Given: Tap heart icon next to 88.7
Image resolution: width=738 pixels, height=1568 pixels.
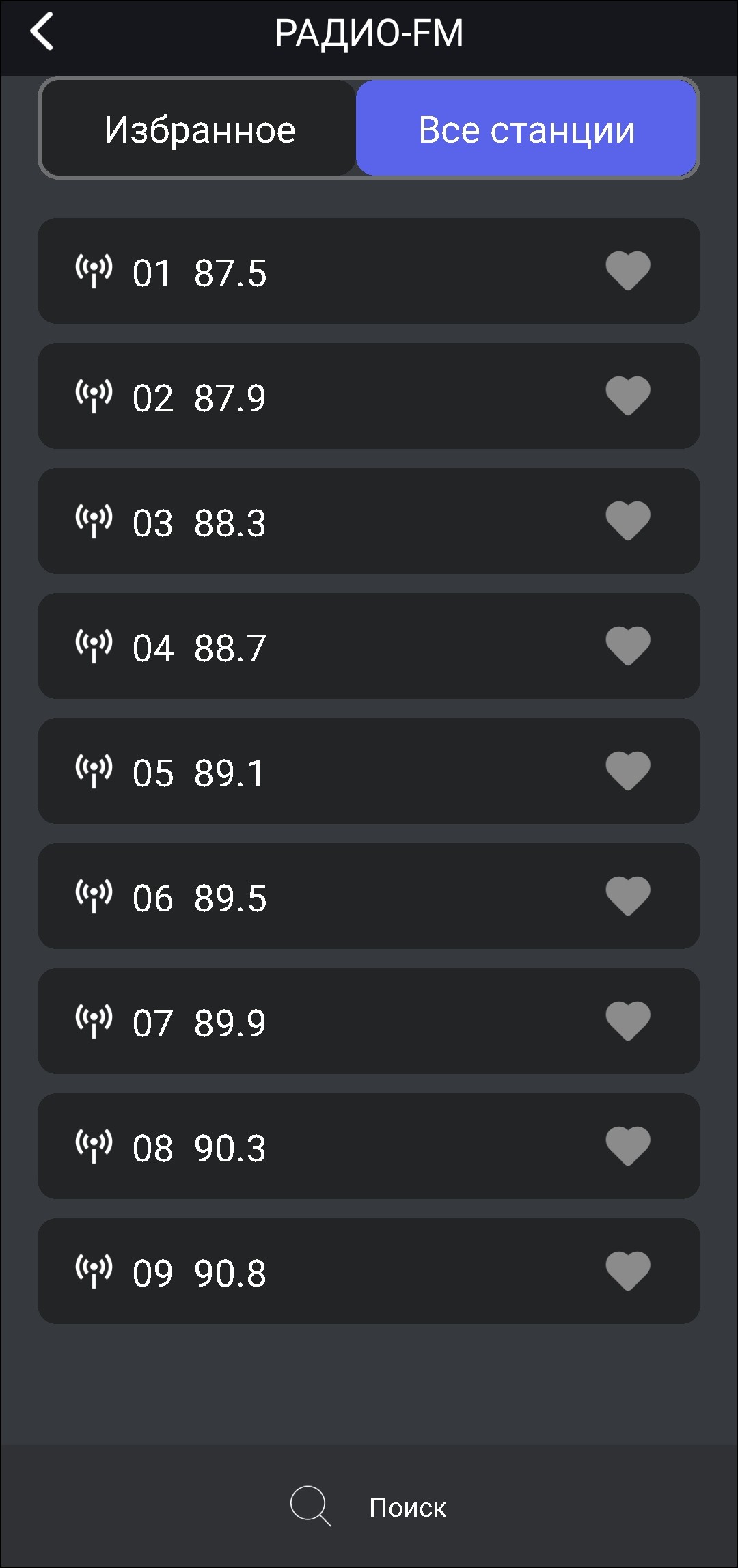Looking at the screenshot, I should [x=627, y=646].
